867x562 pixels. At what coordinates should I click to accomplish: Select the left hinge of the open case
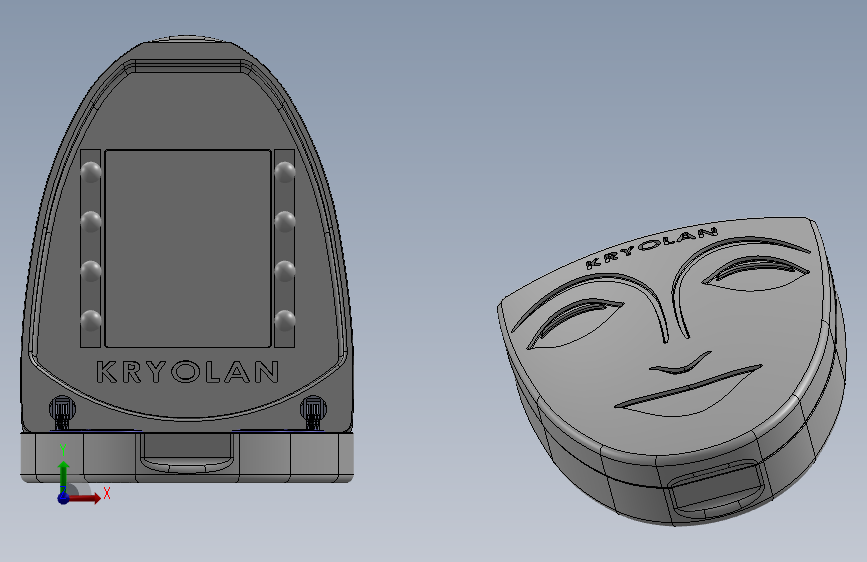(x=62, y=412)
